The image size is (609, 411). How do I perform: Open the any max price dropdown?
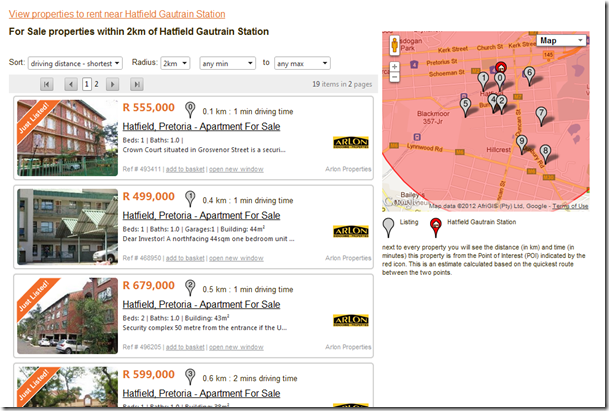(x=302, y=63)
